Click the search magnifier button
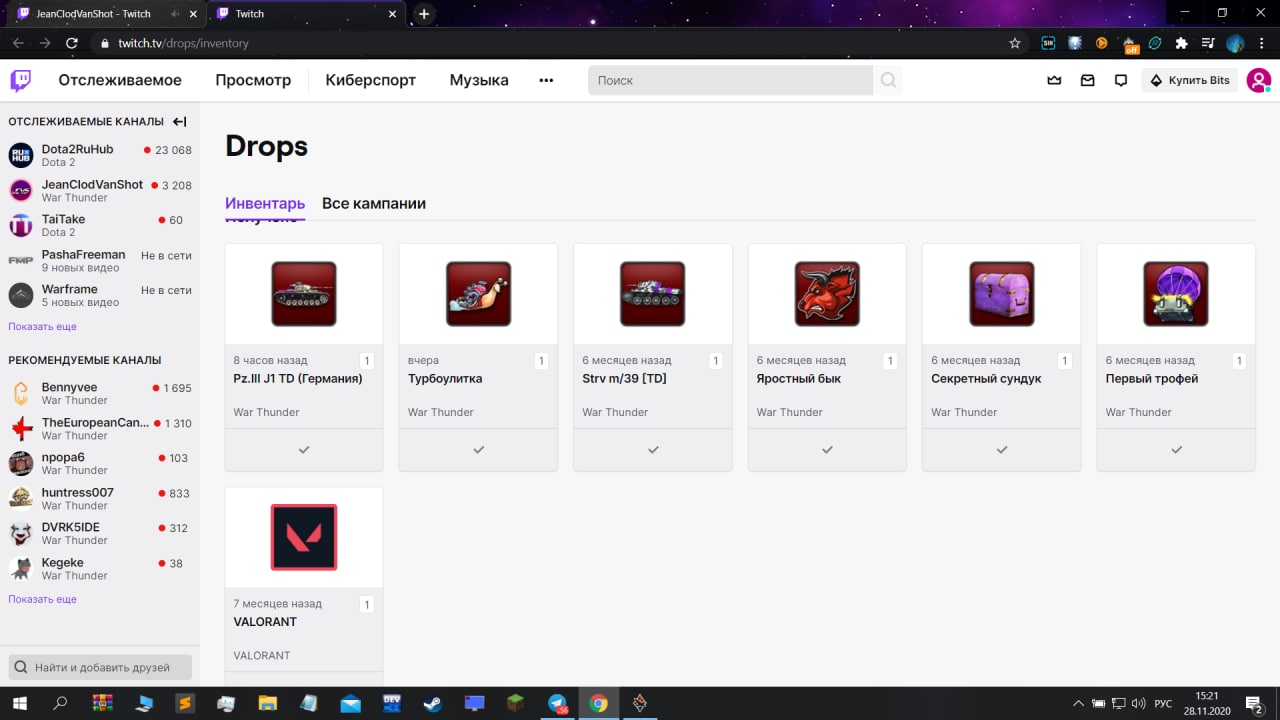This screenshot has height=720, width=1280. click(888, 80)
